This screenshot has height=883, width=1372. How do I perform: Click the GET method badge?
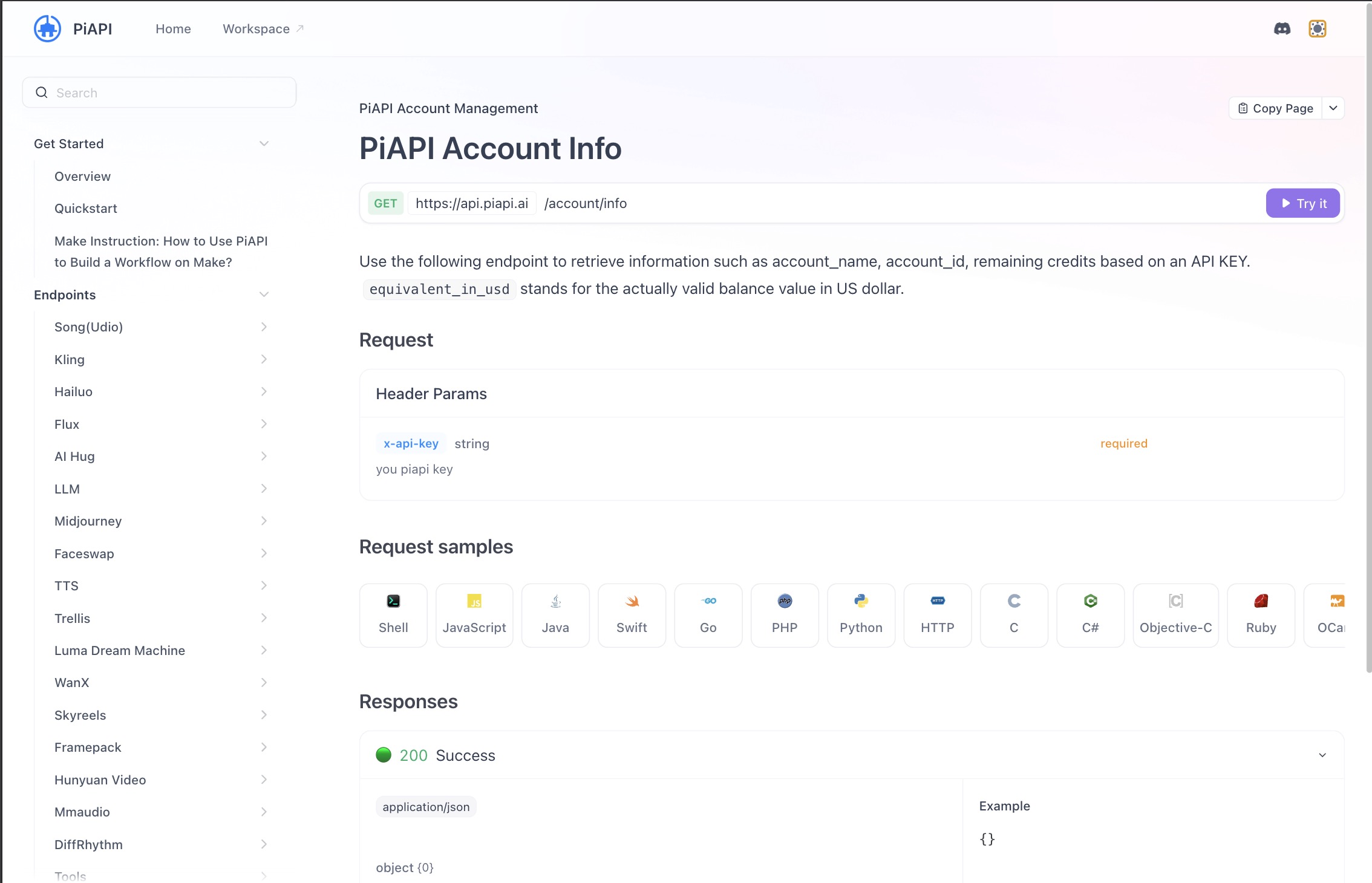coord(385,203)
